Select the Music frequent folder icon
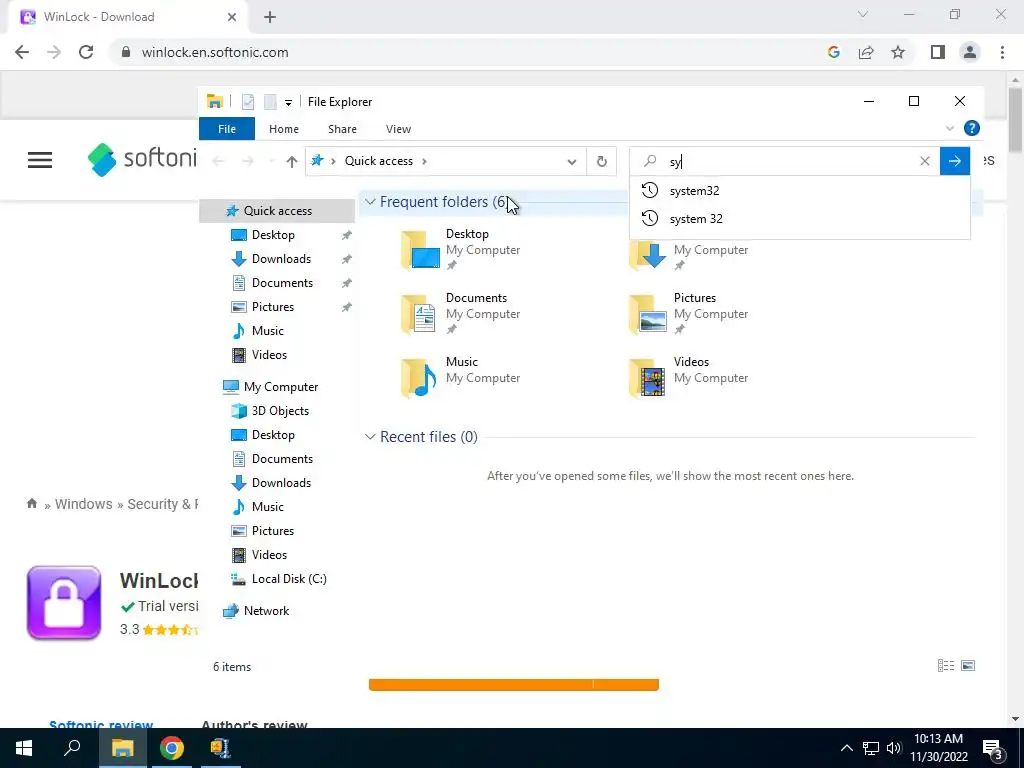 pyautogui.click(x=420, y=377)
